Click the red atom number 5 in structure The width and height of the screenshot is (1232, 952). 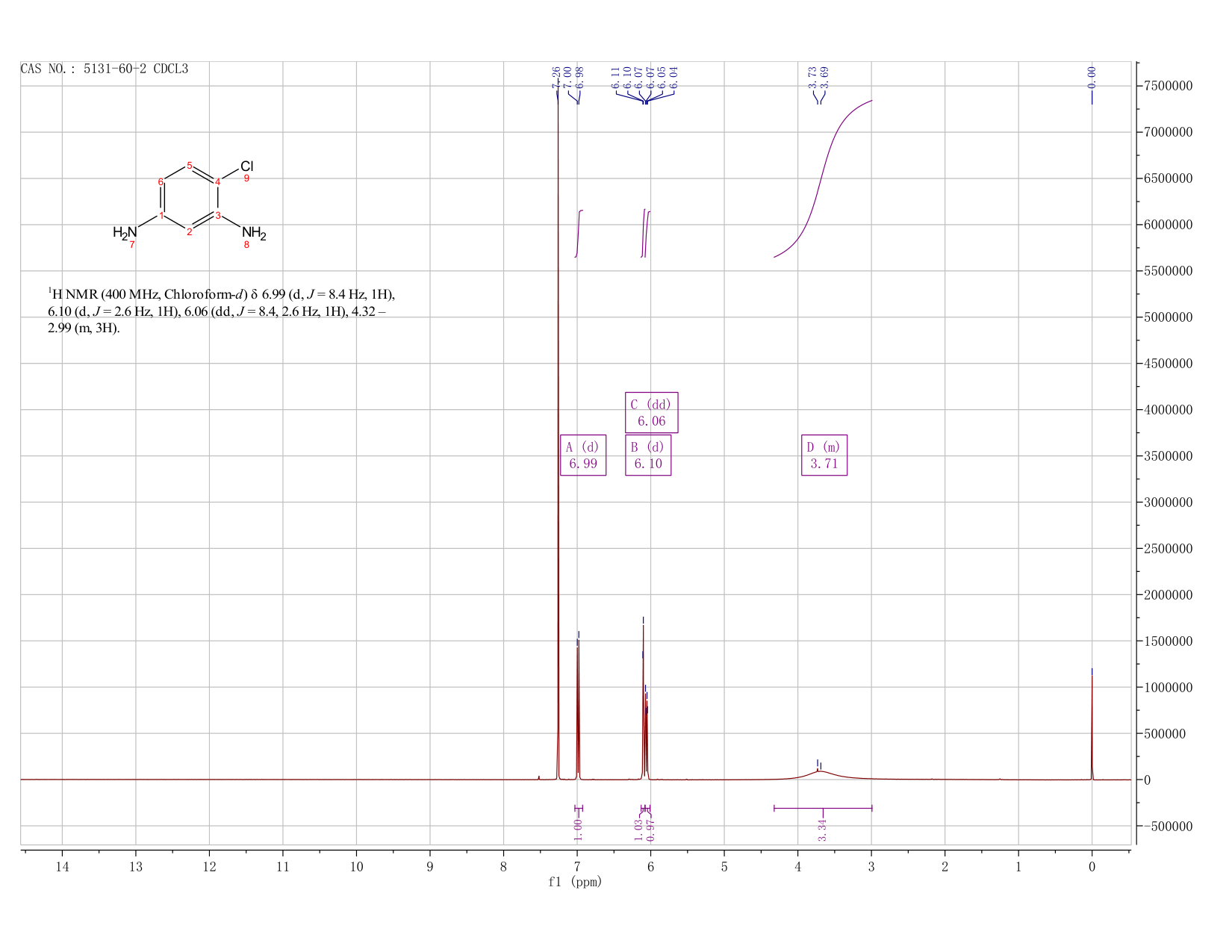click(x=190, y=166)
